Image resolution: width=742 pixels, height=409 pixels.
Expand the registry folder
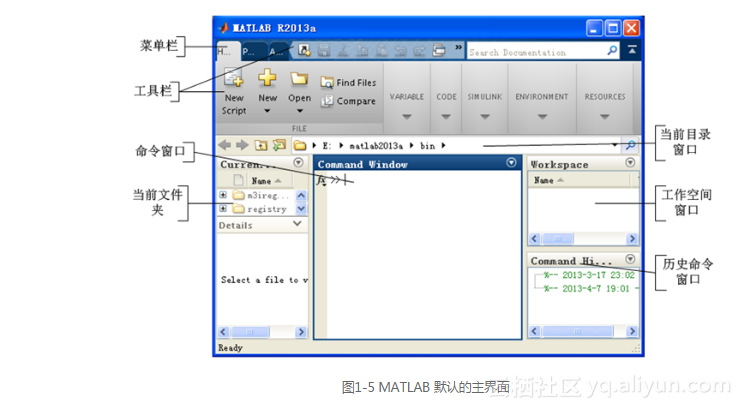pyautogui.click(x=223, y=208)
